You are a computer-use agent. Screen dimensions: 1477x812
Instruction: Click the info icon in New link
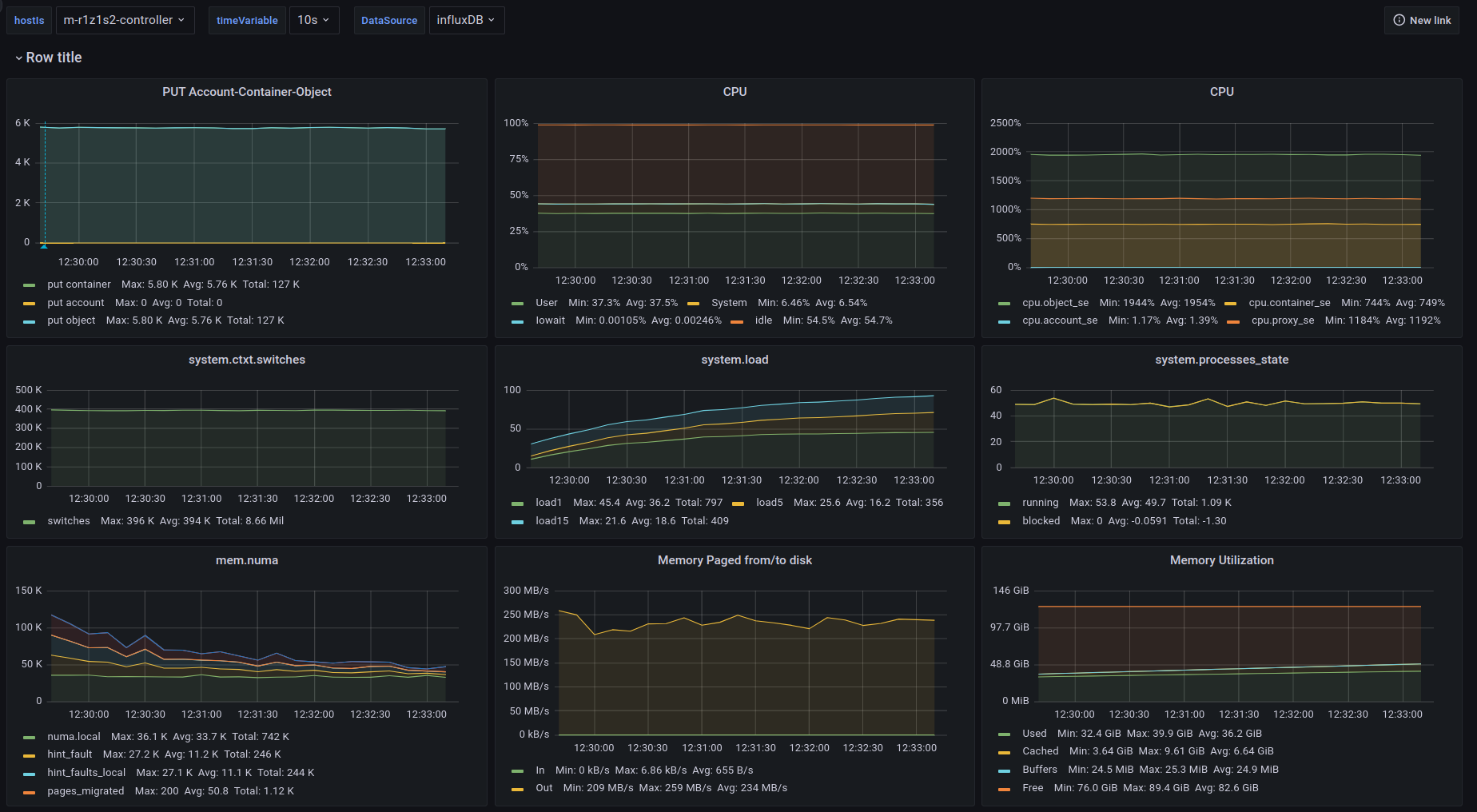1399,20
